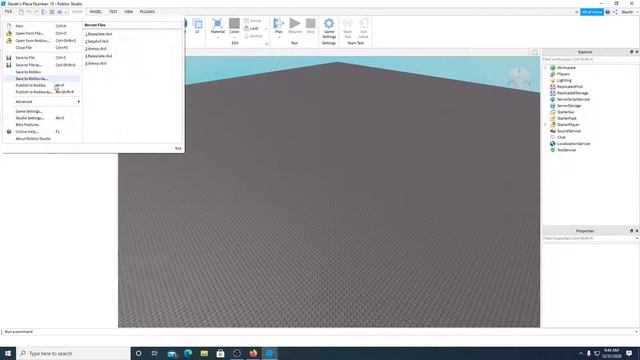640x360 pixels.
Task: Switch to the PLUGINS ribbon tab
Action: click(x=147, y=12)
